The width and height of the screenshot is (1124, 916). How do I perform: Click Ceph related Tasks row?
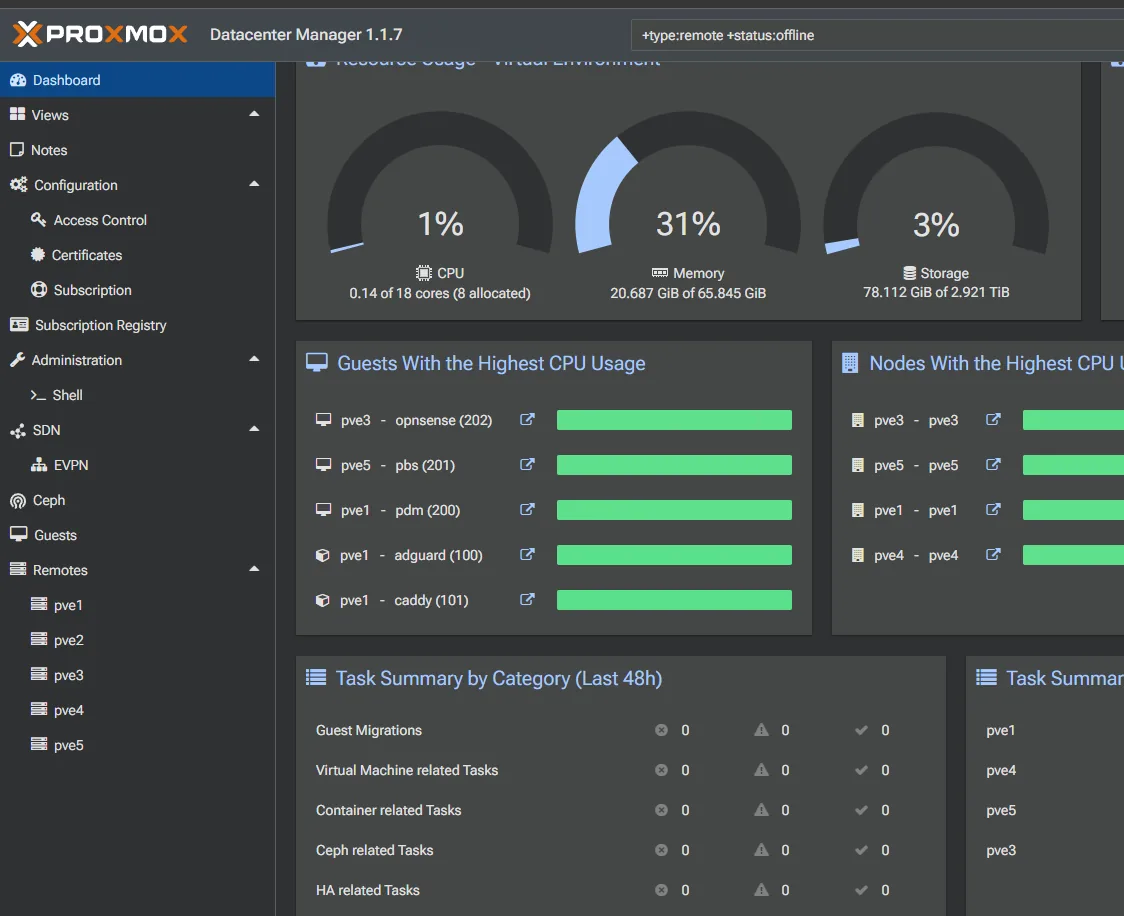point(620,850)
